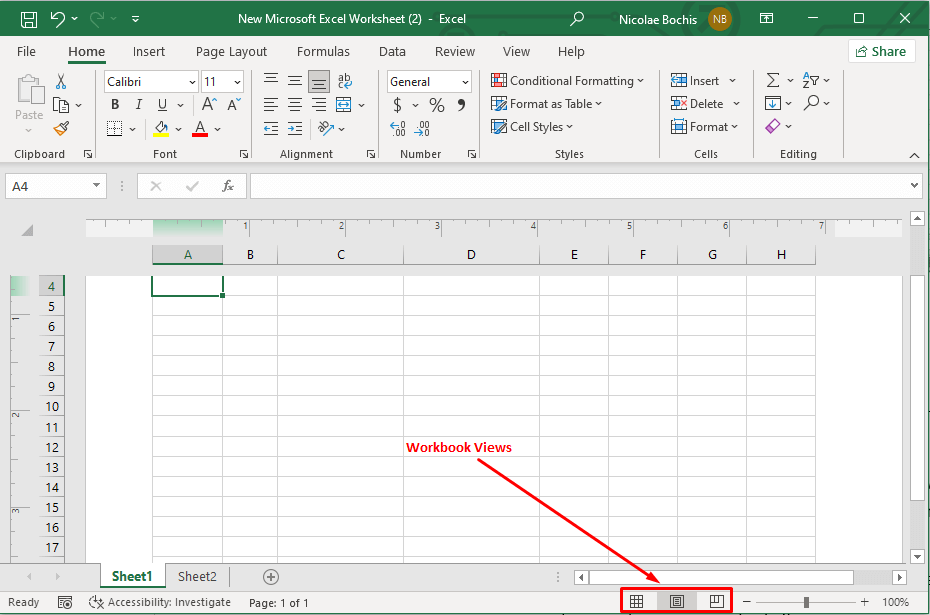930x615 pixels.
Task: Switch to Page Break Preview view
Action: tap(716, 600)
